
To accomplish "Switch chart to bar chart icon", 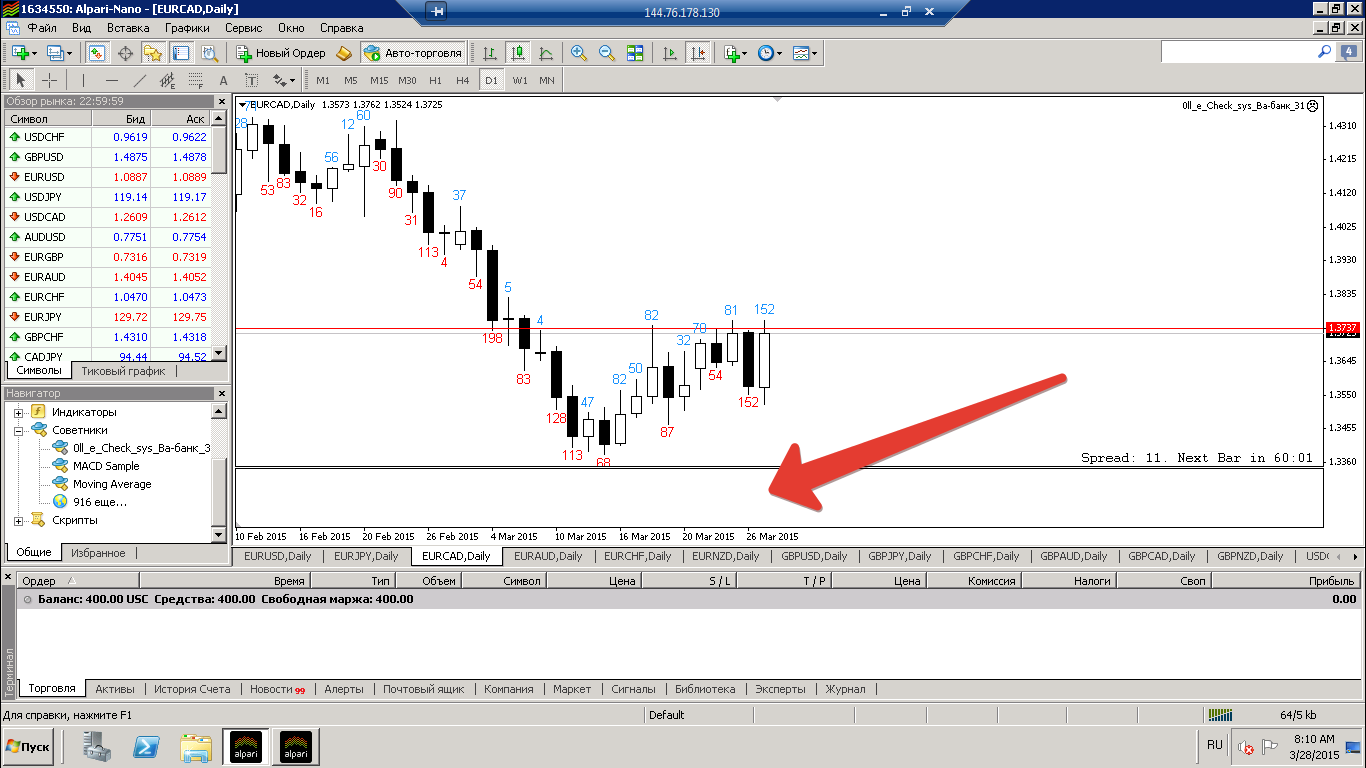I will (490, 53).
